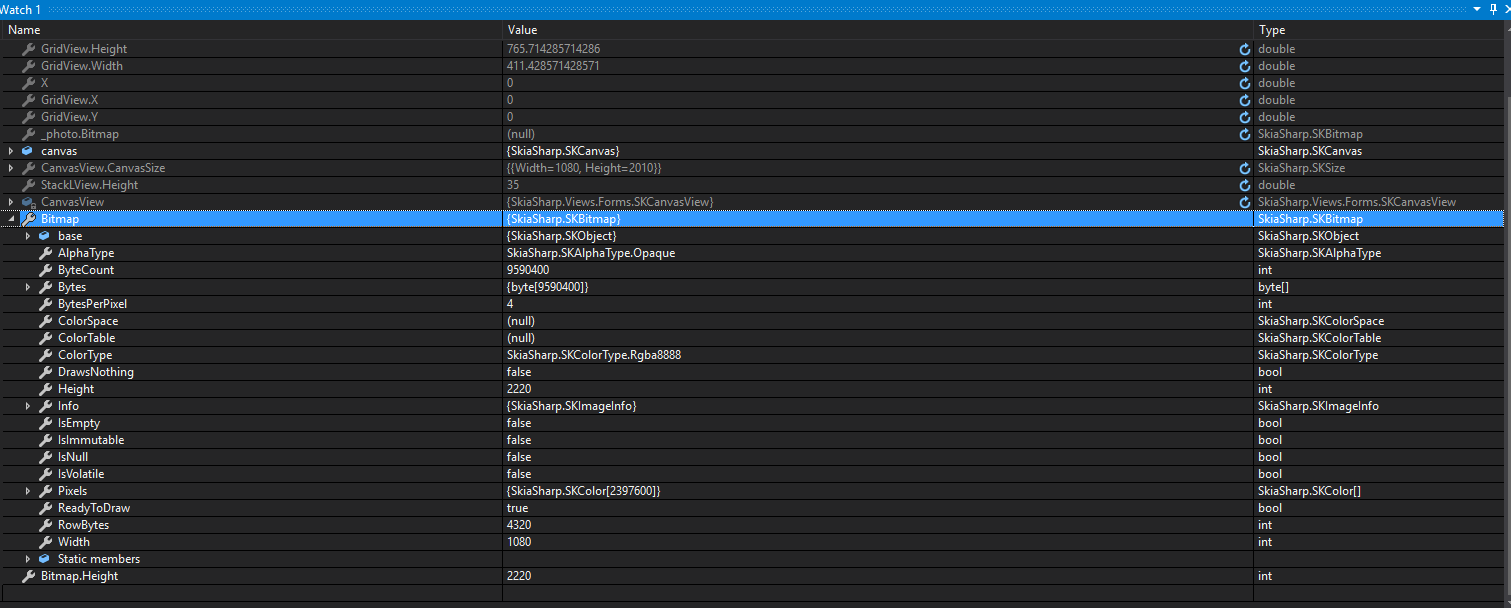Click the {SkiaSharp.SKColor[2397600]} value
1511x608 pixels.
584,491
